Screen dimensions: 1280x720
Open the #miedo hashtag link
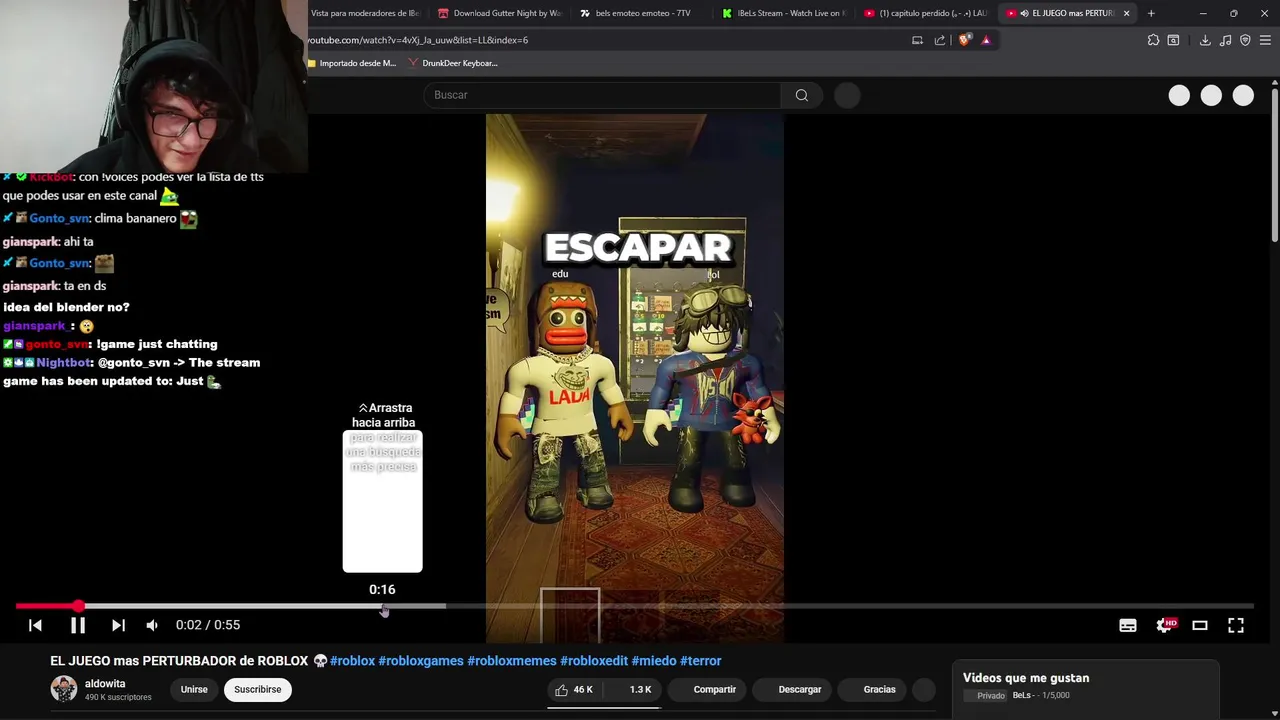[654, 661]
